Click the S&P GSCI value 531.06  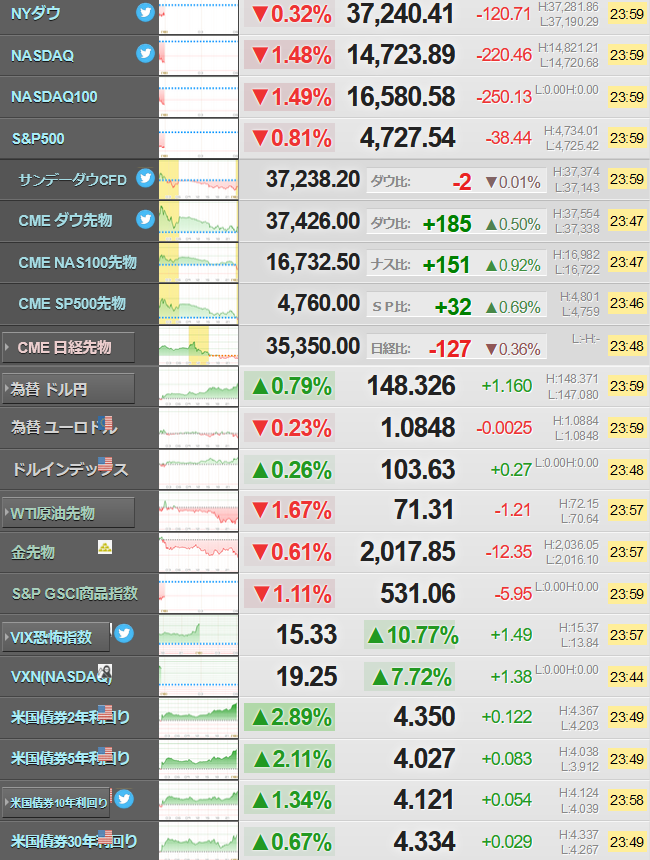418,593
